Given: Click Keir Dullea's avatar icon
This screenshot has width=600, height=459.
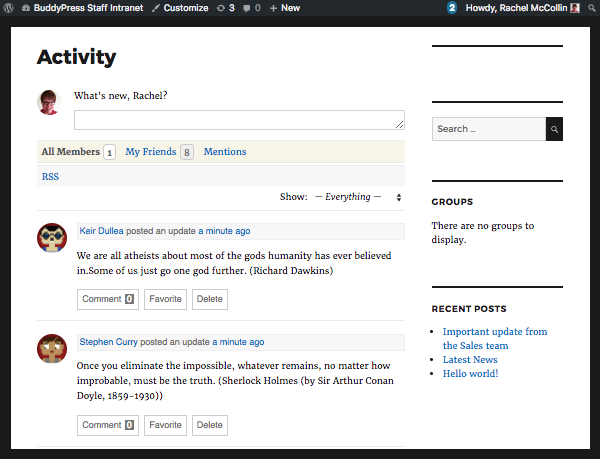Looking at the screenshot, I should pos(51,238).
